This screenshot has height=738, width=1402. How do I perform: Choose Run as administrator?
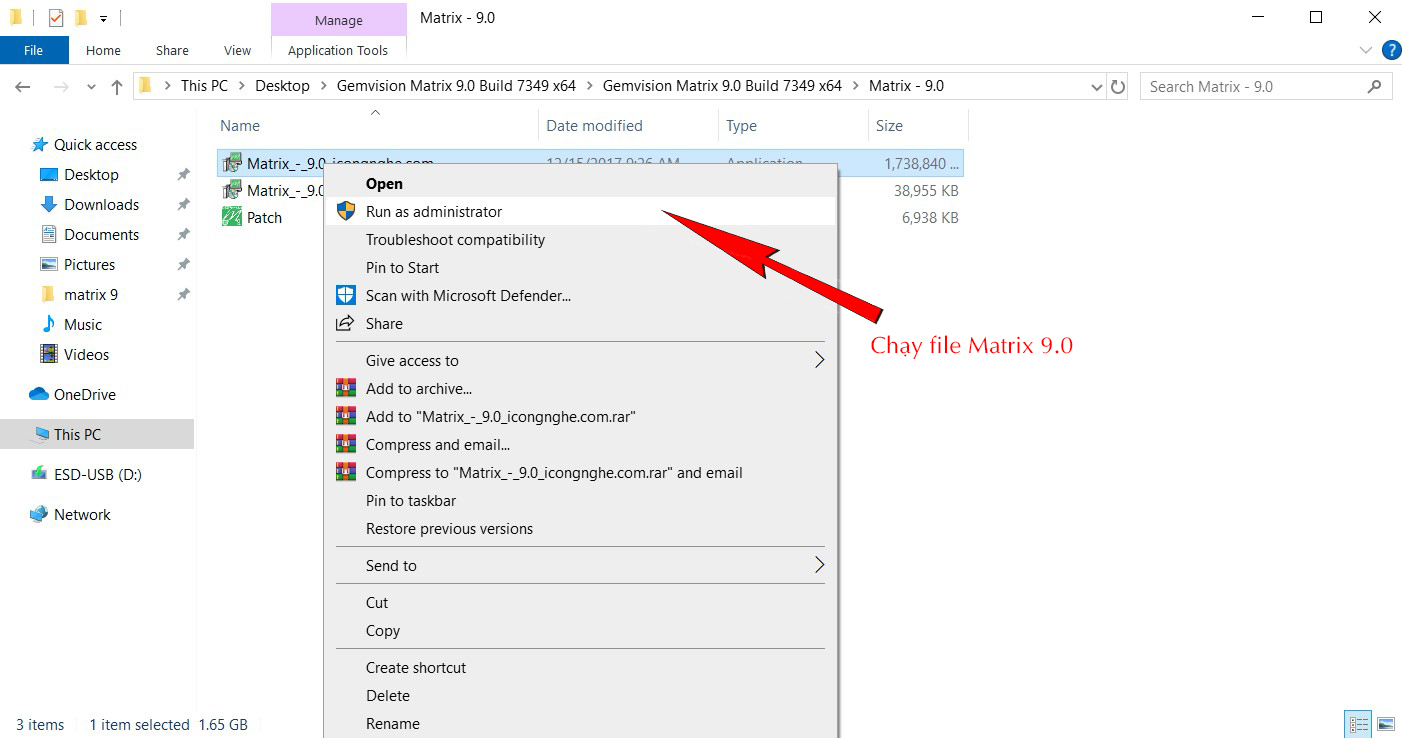pyautogui.click(x=580, y=212)
